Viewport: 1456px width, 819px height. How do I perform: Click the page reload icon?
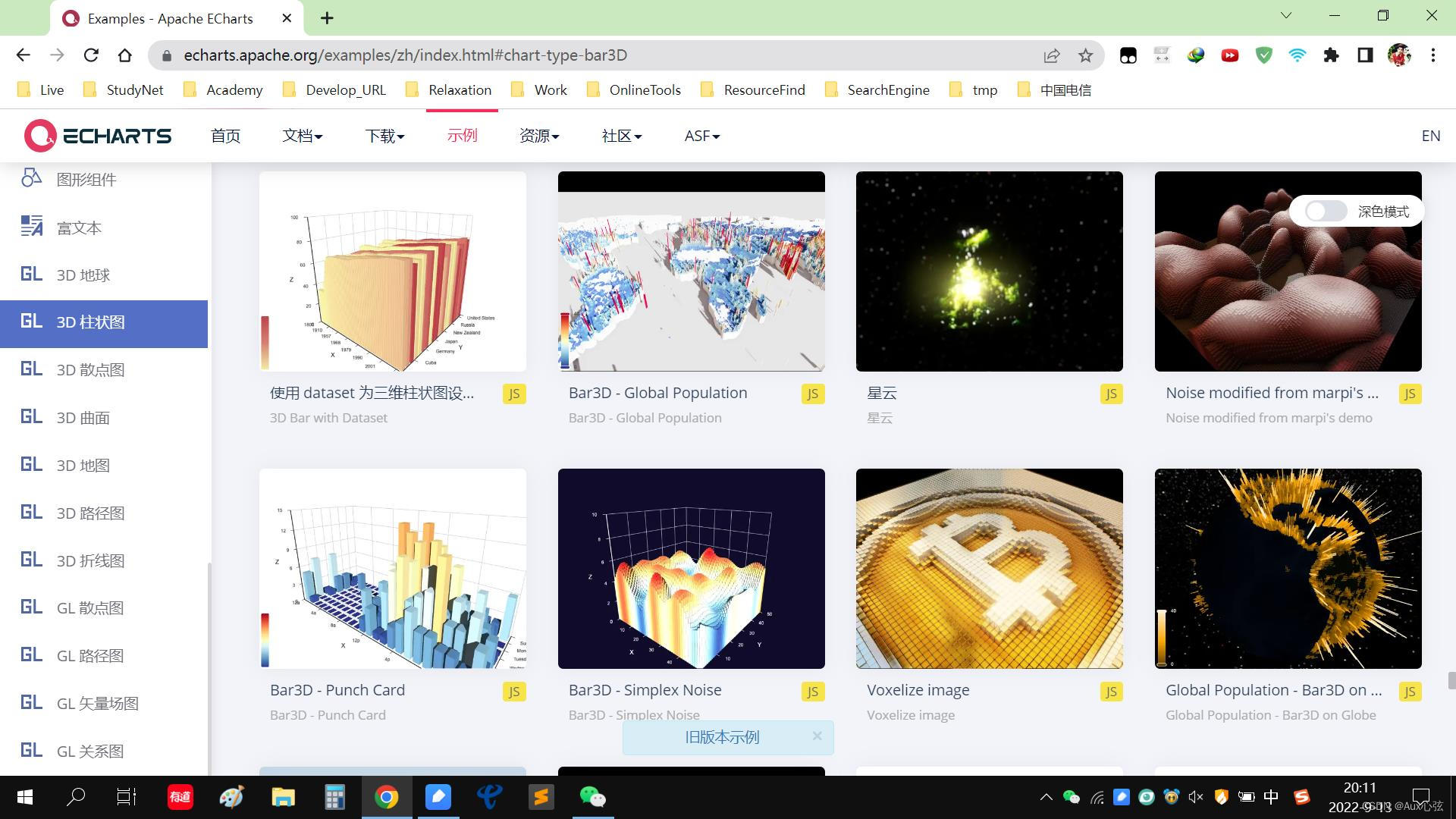[x=91, y=55]
